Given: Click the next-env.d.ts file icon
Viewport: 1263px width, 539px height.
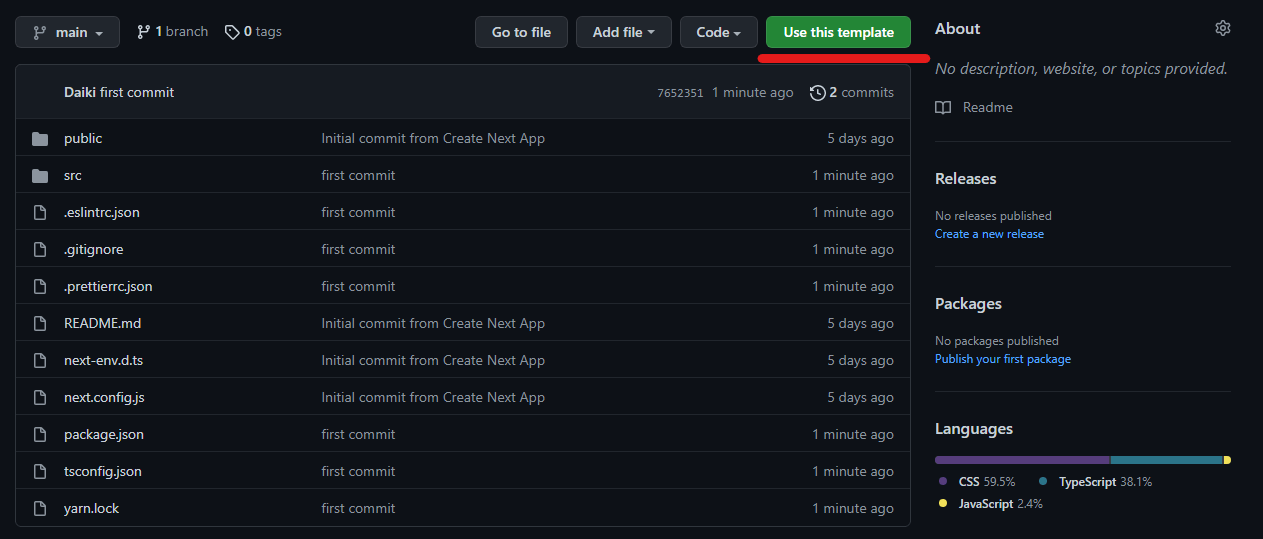Looking at the screenshot, I should click(x=40, y=360).
